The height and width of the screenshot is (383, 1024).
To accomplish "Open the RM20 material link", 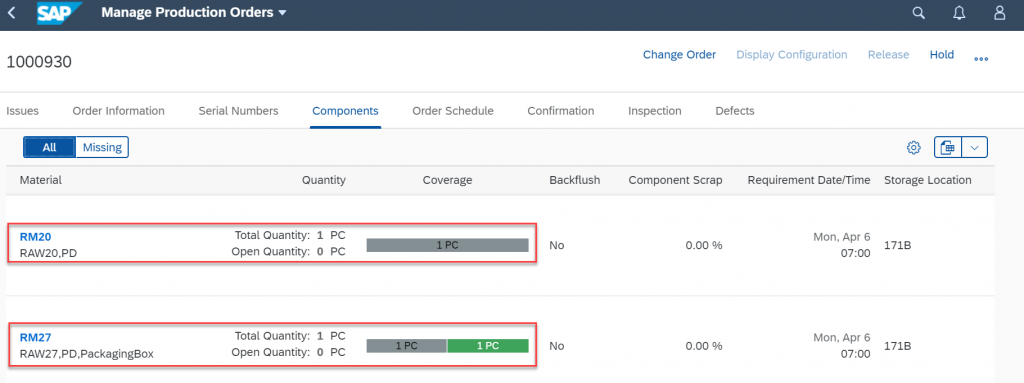I will pyautogui.click(x=35, y=237).
